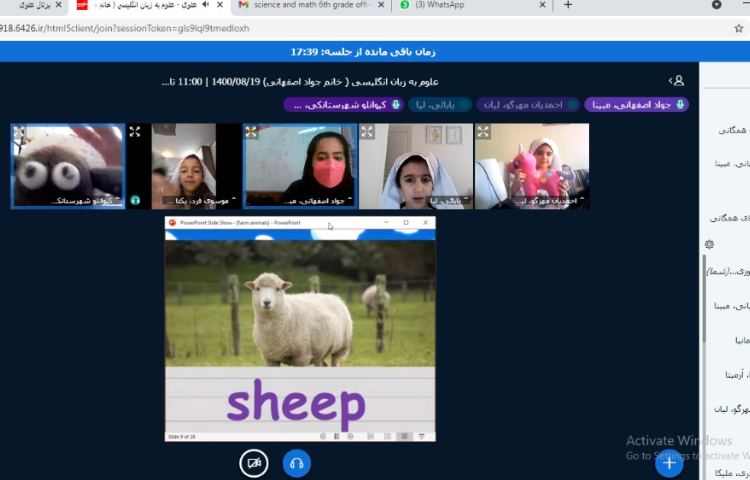Click PowerPoint normal view icon
This screenshot has width=750, height=480.
(371, 436)
